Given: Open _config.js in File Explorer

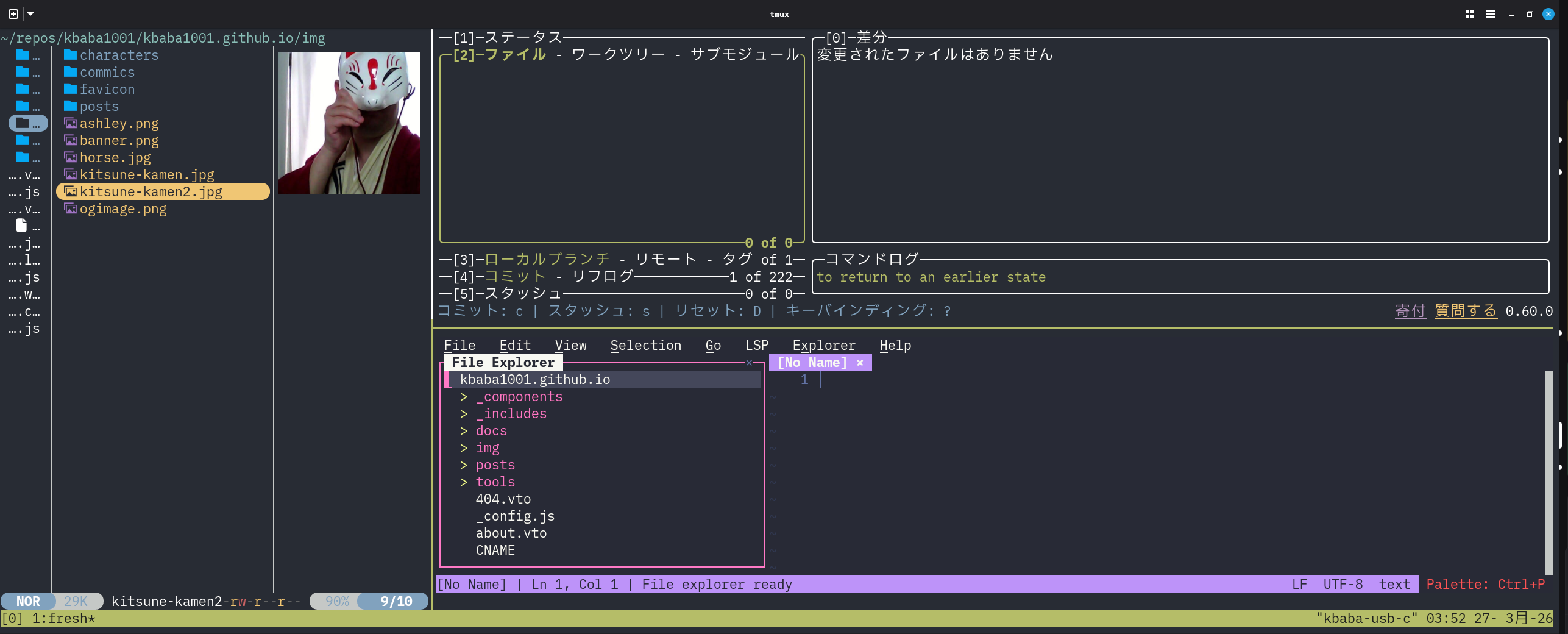Looking at the screenshot, I should tap(515, 516).
